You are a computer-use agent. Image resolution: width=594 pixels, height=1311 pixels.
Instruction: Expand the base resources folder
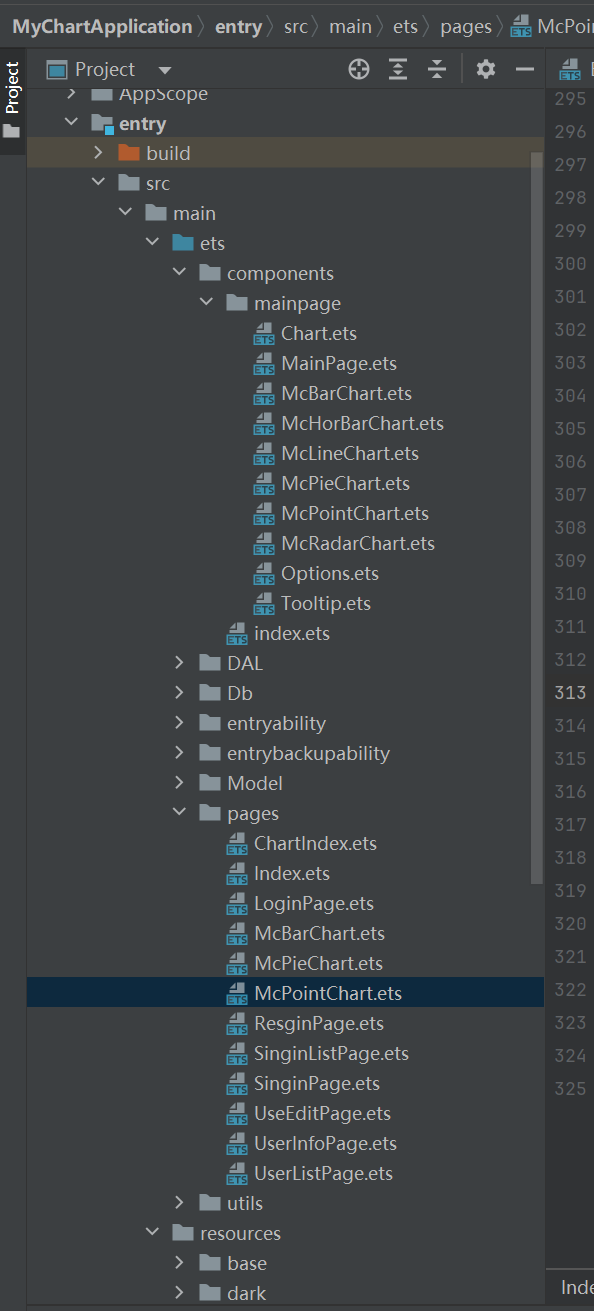(x=178, y=1263)
